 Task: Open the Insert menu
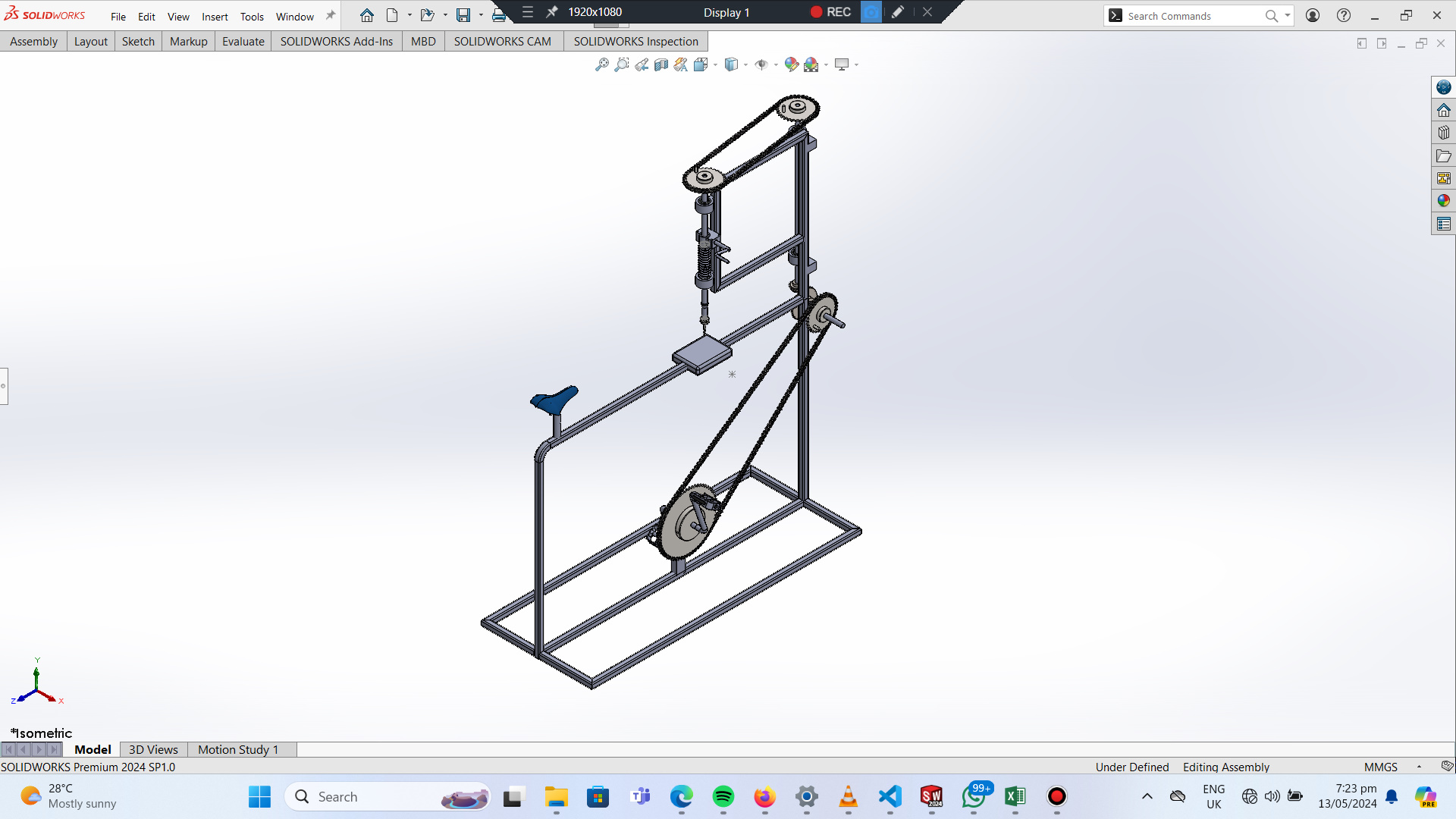[x=215, y=17]
